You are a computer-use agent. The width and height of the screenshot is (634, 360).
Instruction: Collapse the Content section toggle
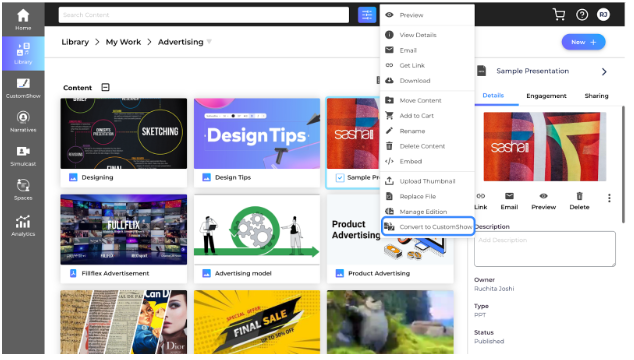106,87
